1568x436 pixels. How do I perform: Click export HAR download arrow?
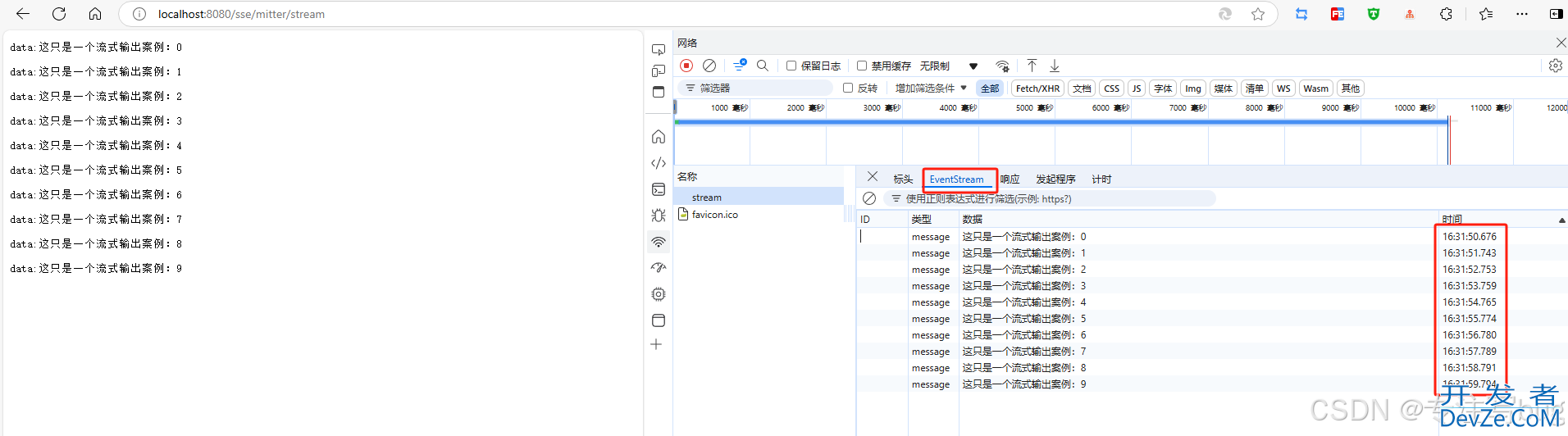pos(1055,66)
